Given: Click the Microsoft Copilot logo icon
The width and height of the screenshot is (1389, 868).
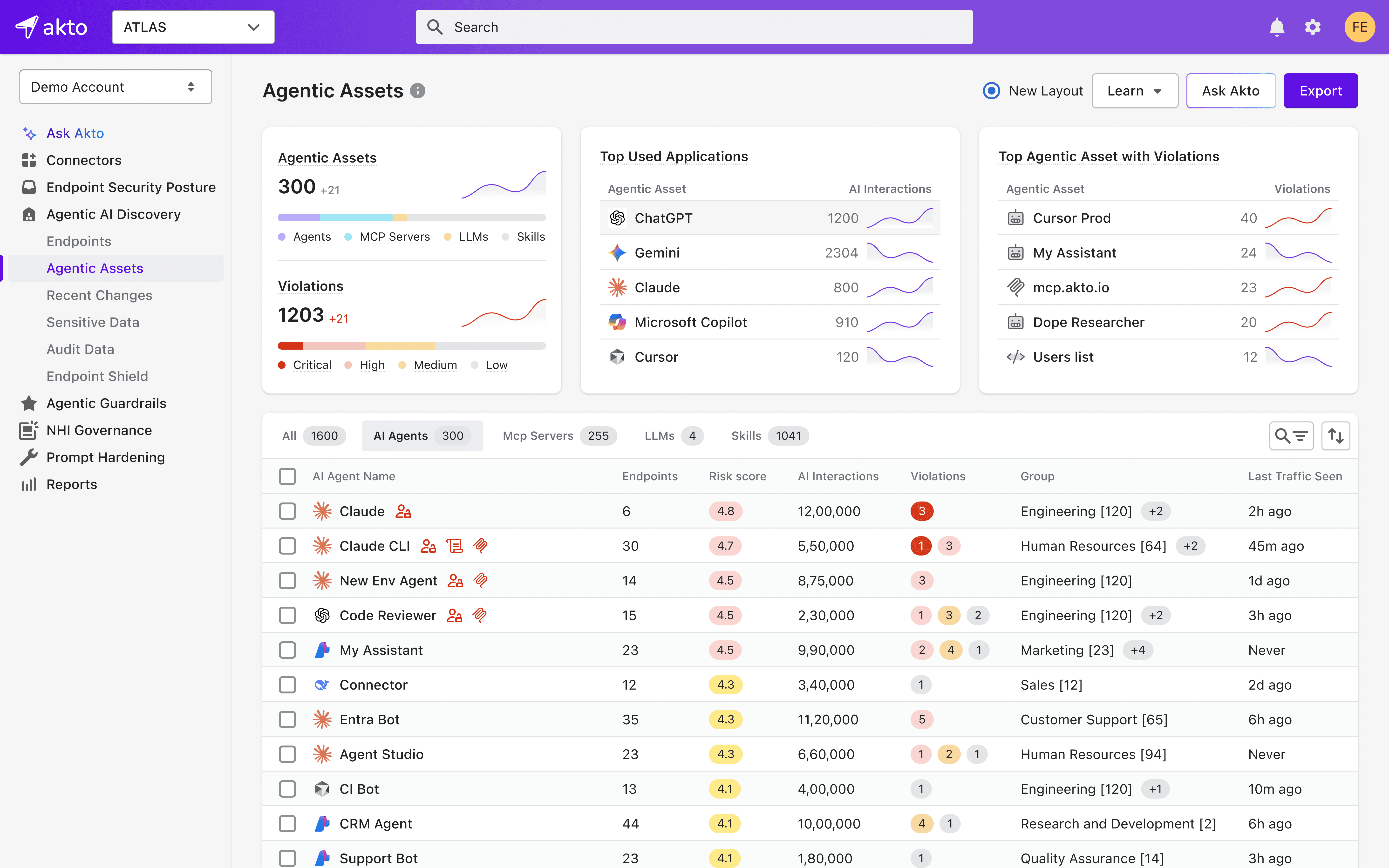Looking at the screenshot, I should pos(617,322).
